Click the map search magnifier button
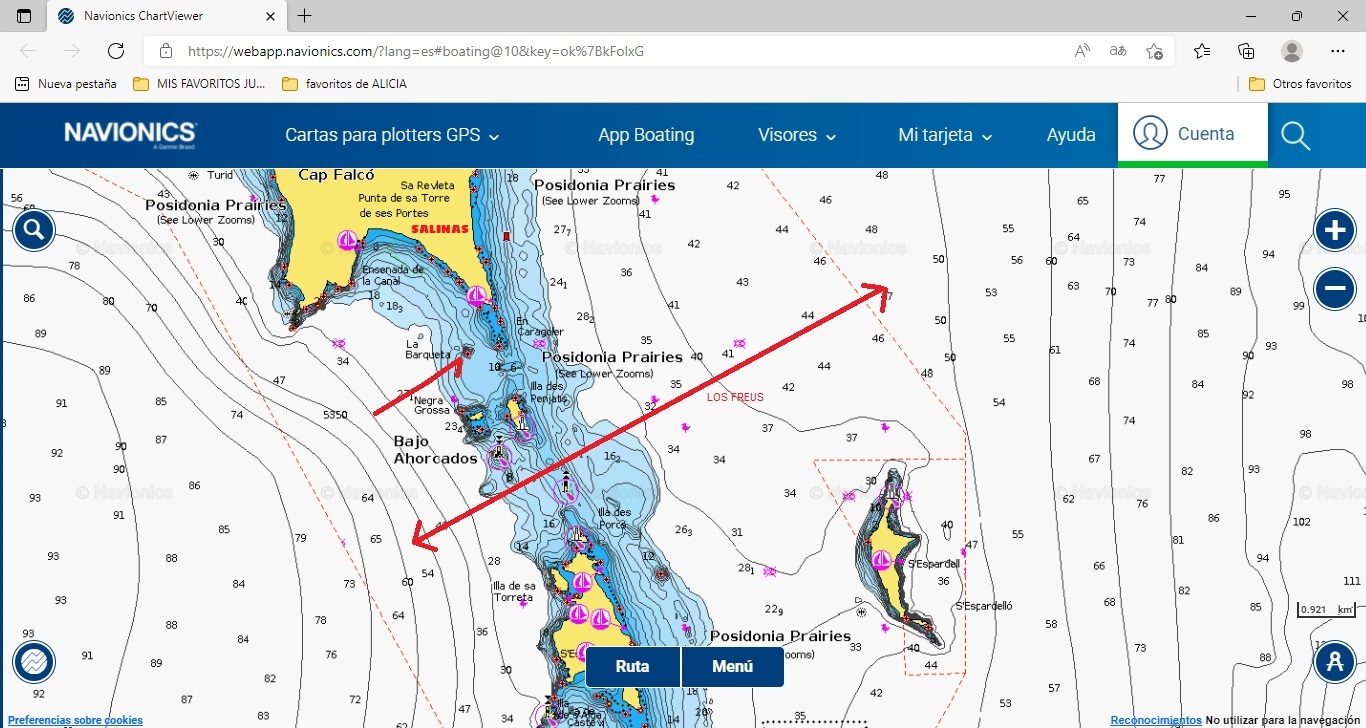The height and width of the screenshot is (728, 1366). click(33, 231)
